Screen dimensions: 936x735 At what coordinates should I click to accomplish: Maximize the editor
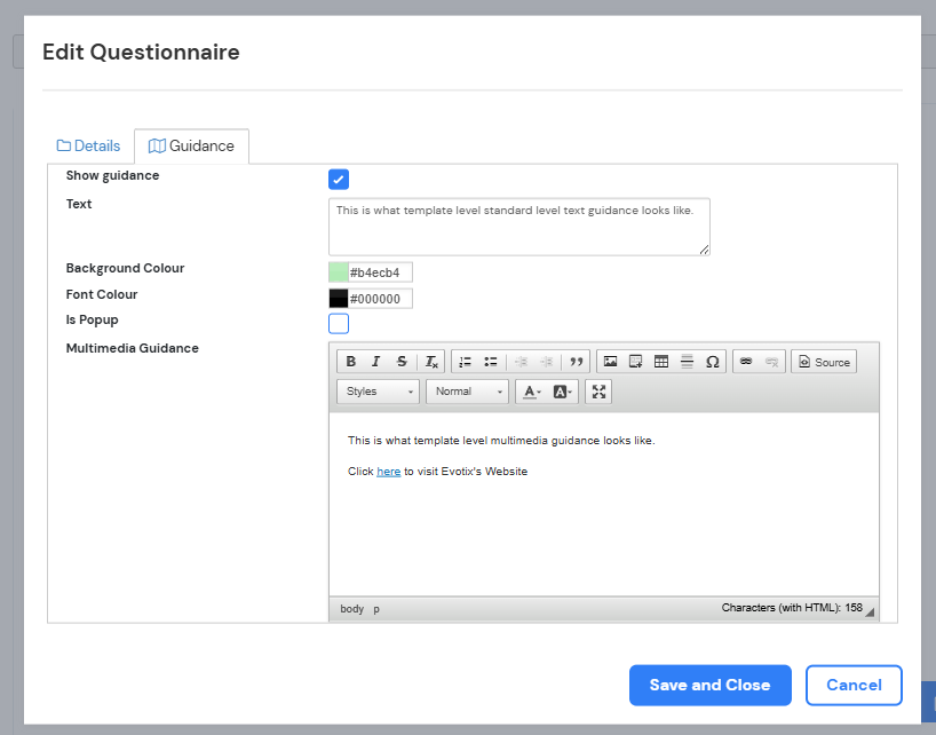(598, 392)
